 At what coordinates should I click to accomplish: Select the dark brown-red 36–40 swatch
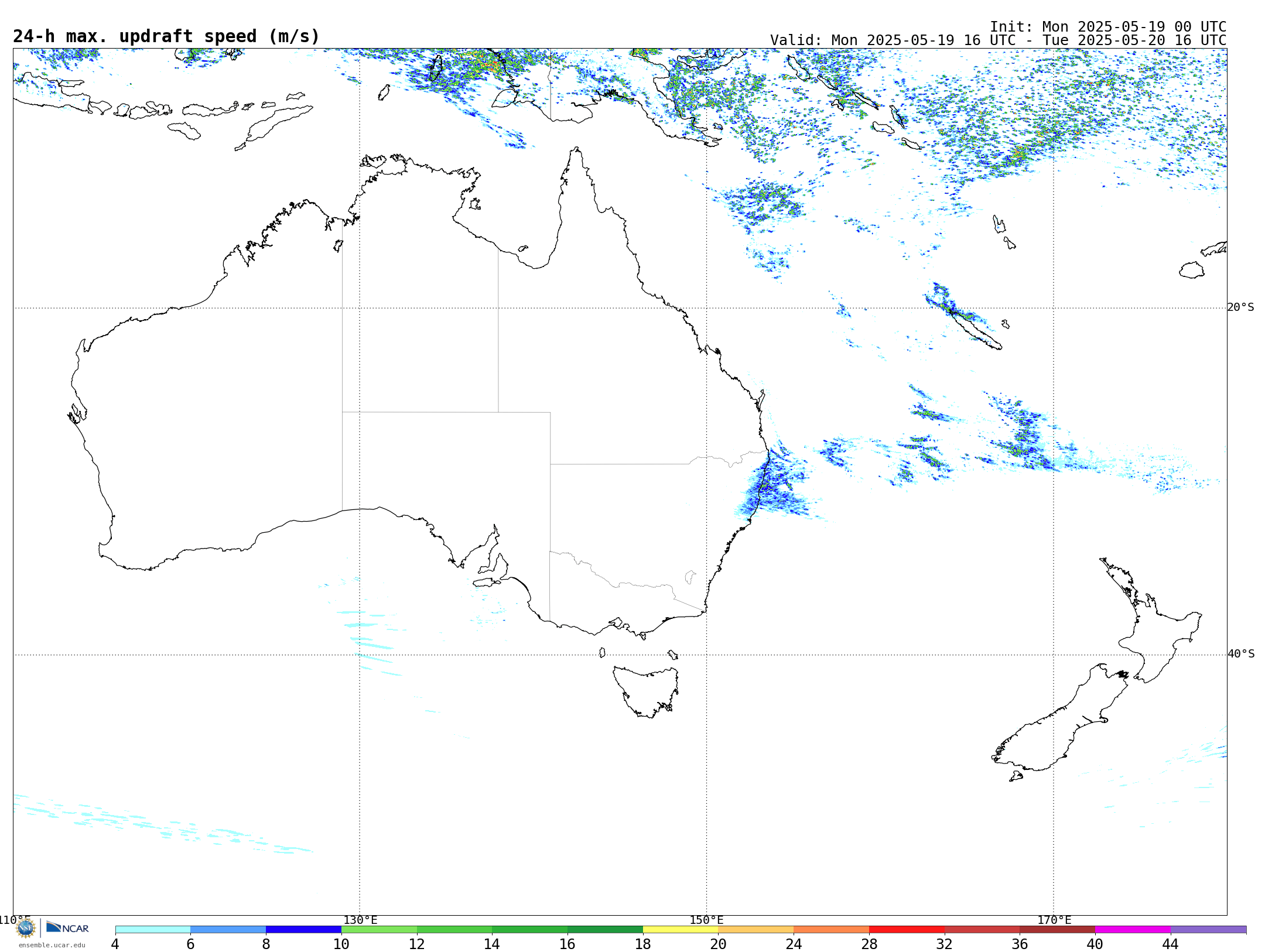coord(1058,930)
